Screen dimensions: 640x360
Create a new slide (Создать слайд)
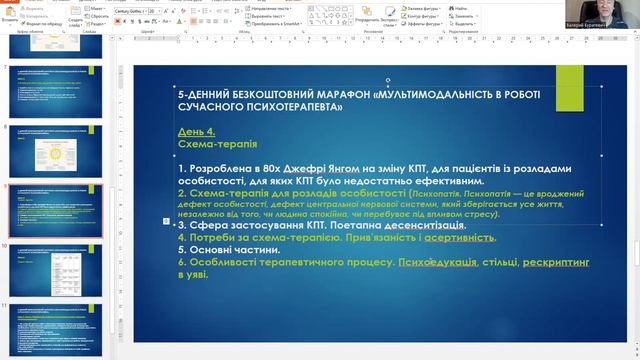pos(76,16)
